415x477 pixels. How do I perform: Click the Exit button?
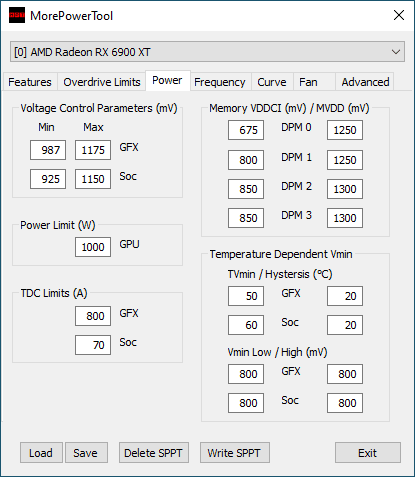tap(368, 453)
